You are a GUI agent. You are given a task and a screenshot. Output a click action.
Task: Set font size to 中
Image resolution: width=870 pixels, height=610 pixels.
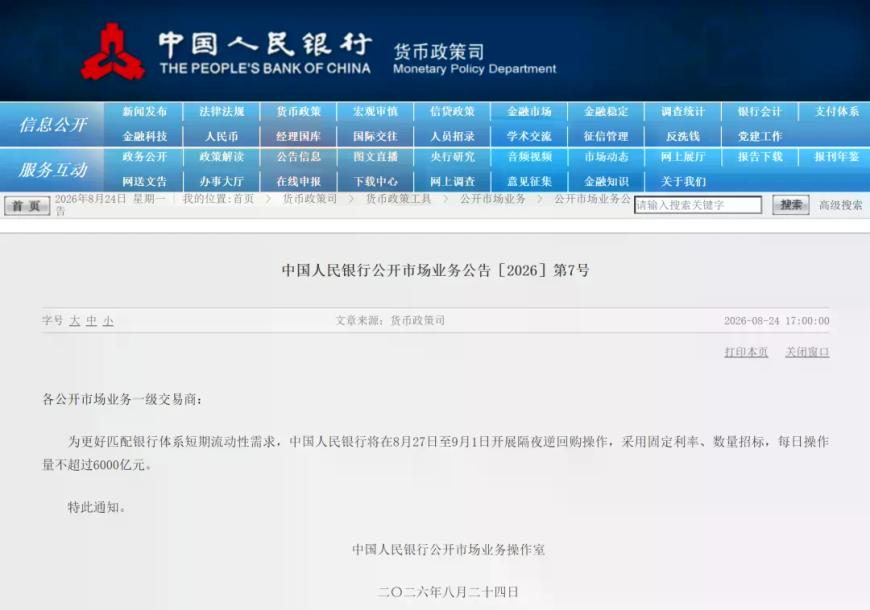pos(92,321)
